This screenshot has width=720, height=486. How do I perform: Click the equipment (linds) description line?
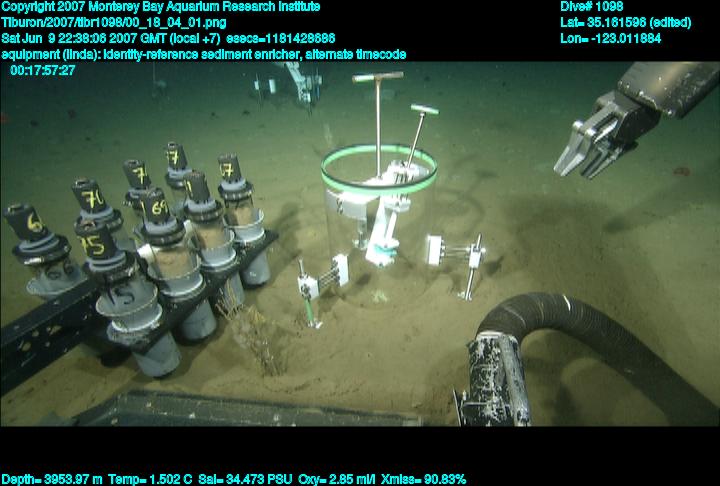(x=204, y=54)
